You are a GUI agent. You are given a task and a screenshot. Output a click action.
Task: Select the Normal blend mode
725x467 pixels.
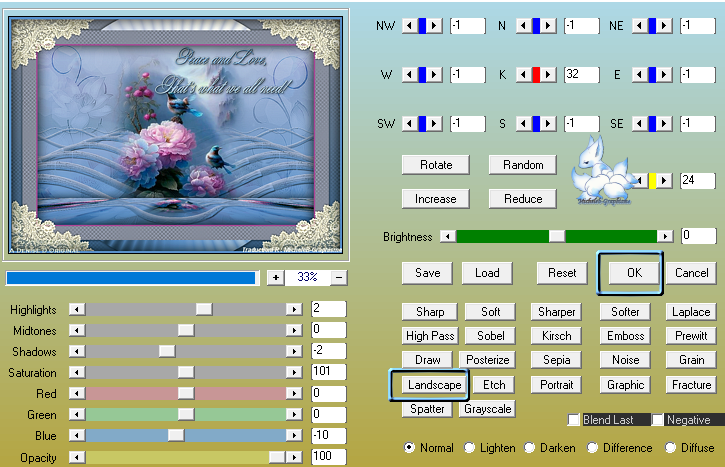[x=409, y=448]
